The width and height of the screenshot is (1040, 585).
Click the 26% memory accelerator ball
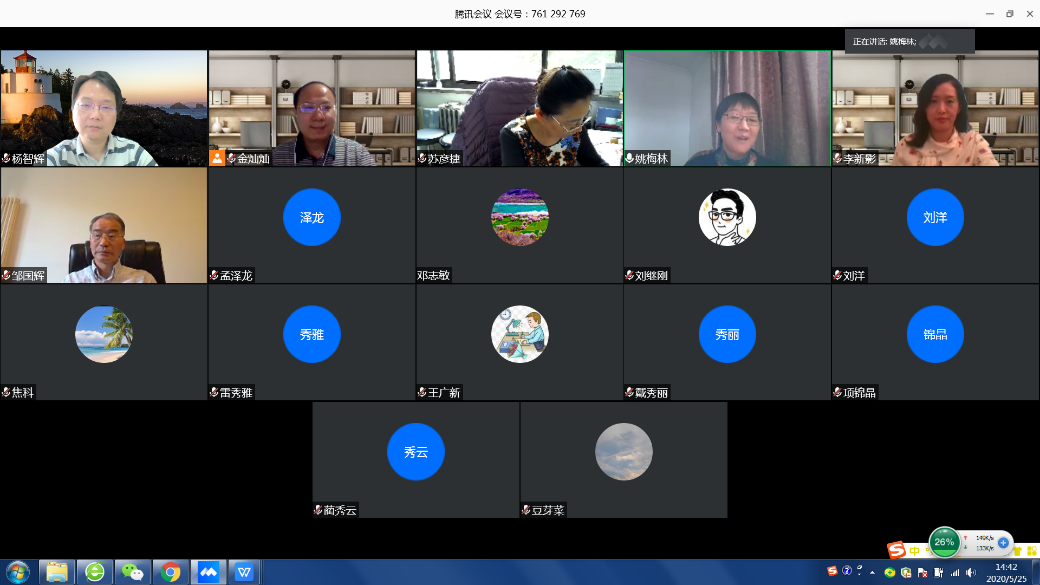[x=944, y=542]
